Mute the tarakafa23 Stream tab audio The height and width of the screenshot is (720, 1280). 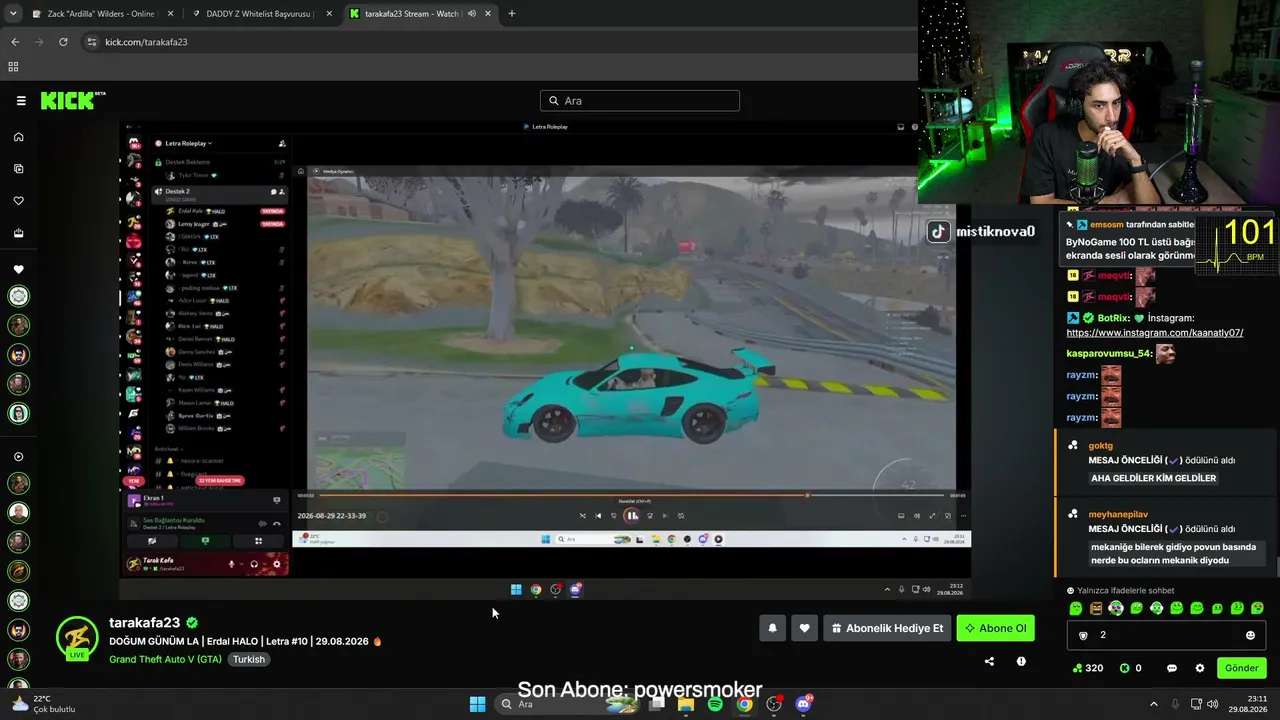[472, 14]
